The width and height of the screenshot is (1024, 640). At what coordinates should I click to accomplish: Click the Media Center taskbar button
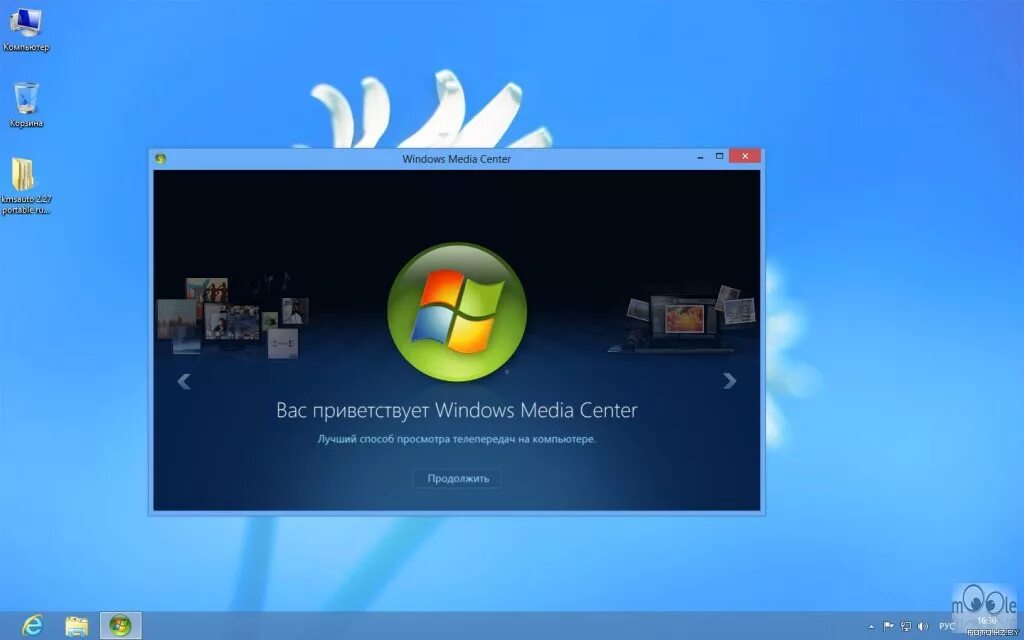pyautogui.click(x=120, y=626)
